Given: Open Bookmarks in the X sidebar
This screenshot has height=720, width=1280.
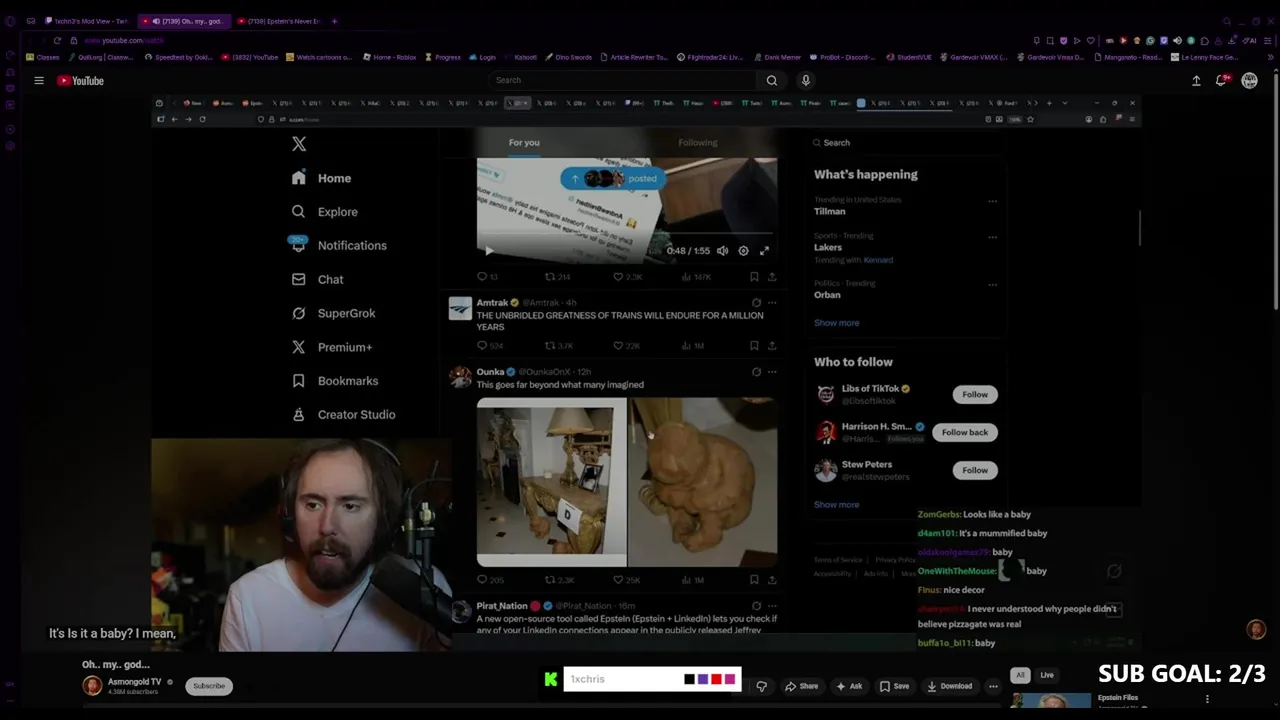Looking at the screenshot, I should (x=334, y=381).
